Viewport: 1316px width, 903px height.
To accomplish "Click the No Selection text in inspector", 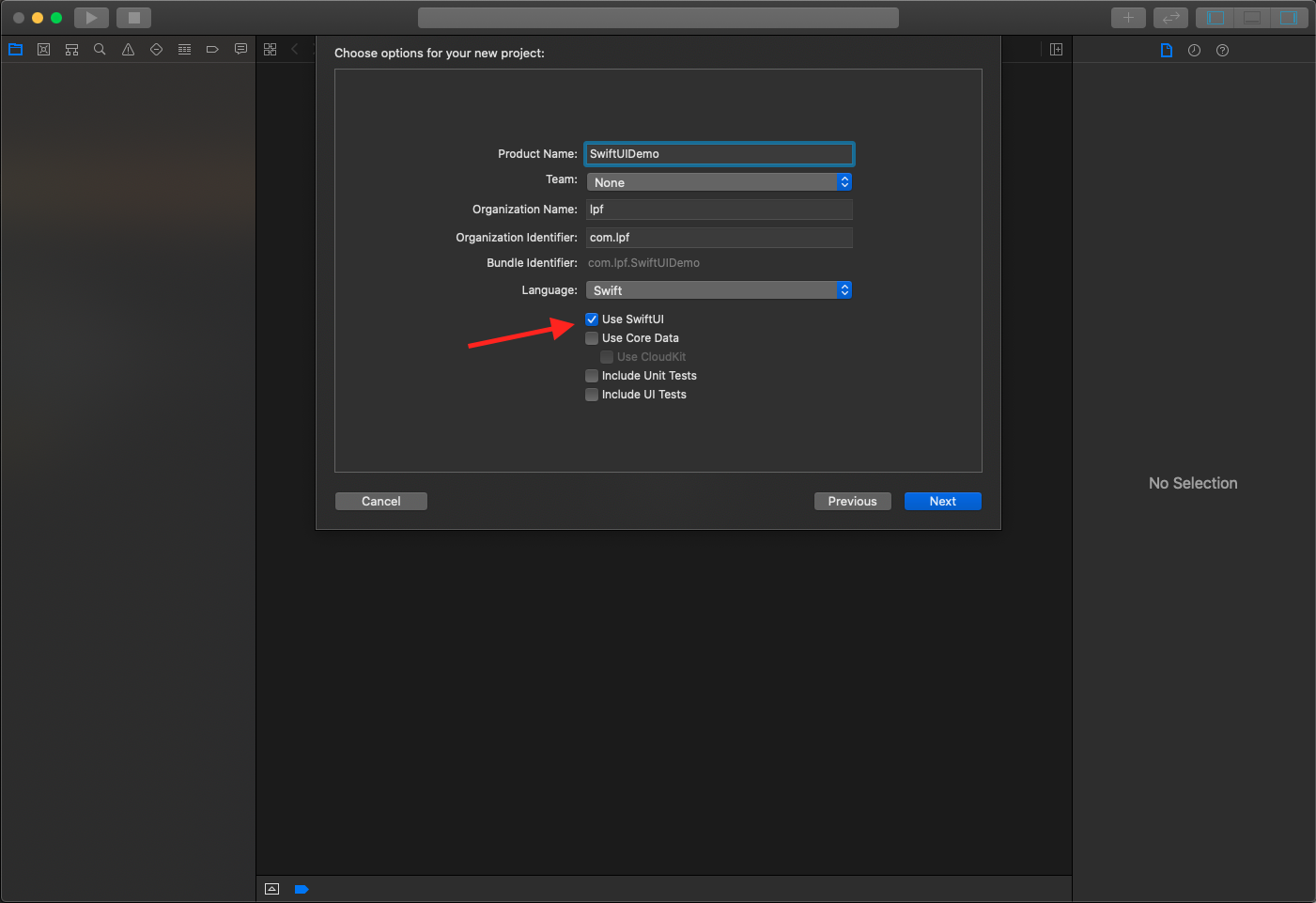I will [1193, 483].
